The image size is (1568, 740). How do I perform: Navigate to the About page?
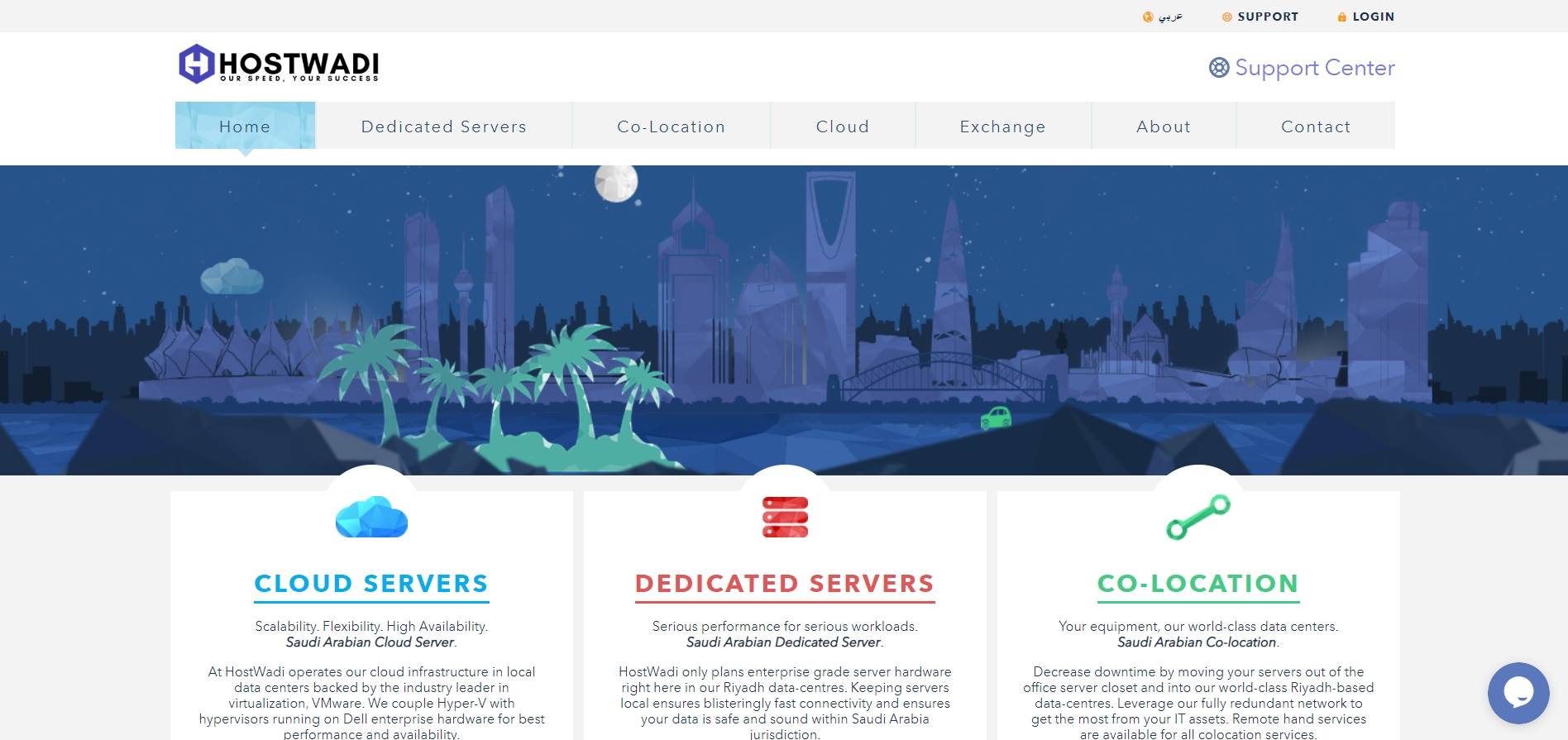click(1164, 127)
